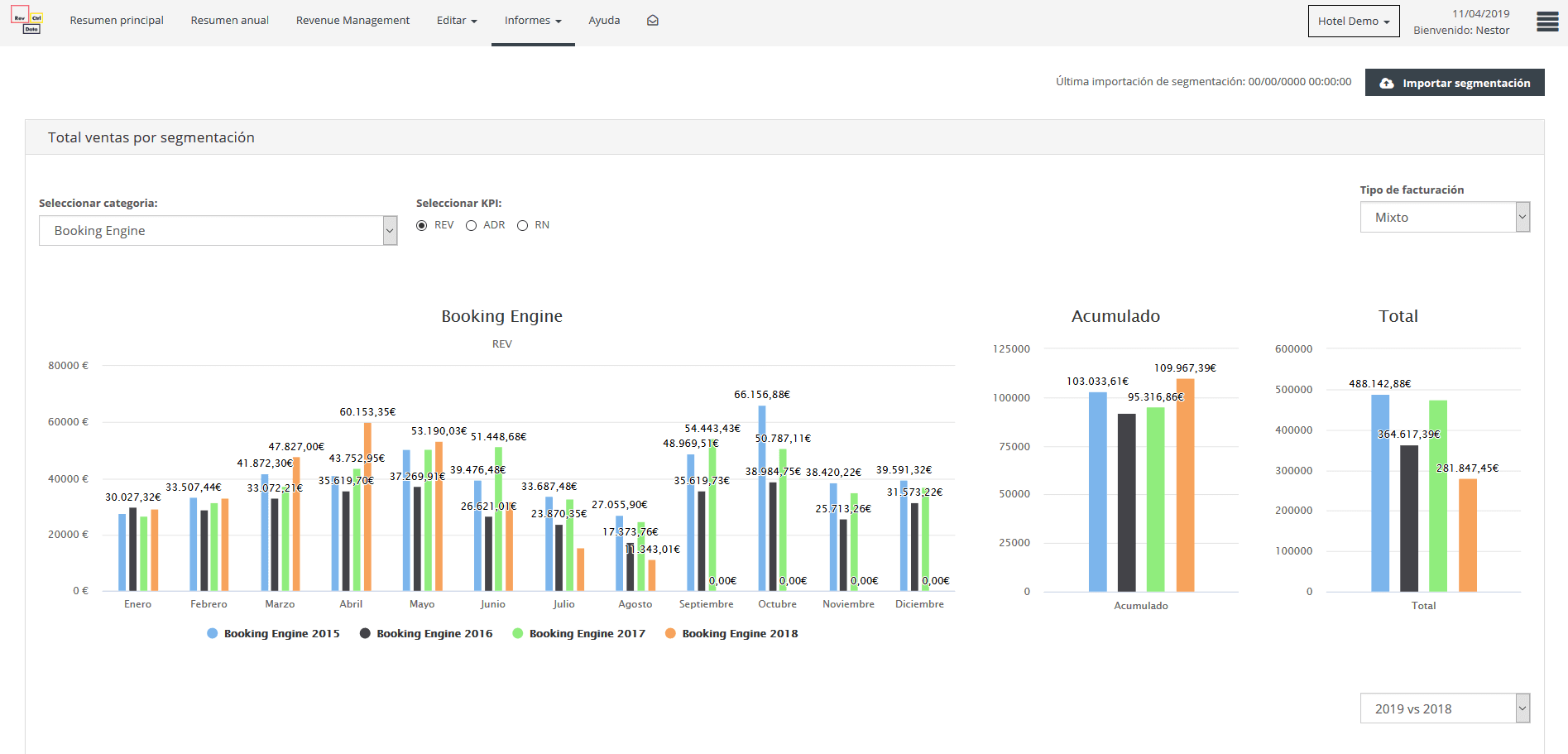1568x754 pixels.
Task: Expand the Mixto billing type dropdown
Action: click(x=1444, y=217)
